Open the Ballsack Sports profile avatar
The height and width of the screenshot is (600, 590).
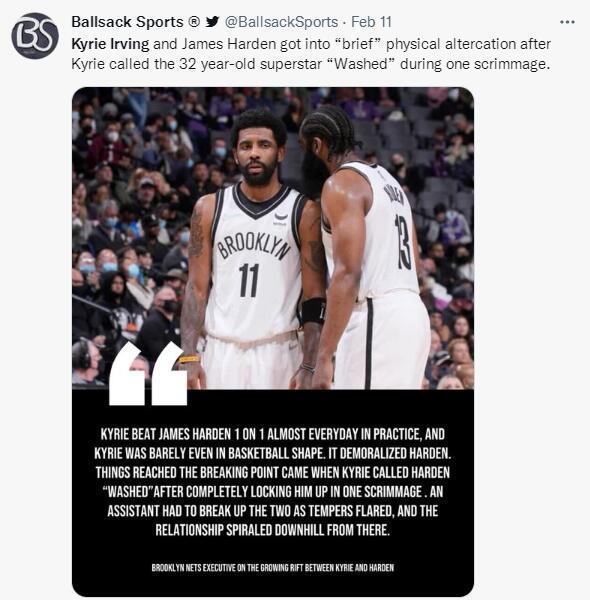pos(35,36)
